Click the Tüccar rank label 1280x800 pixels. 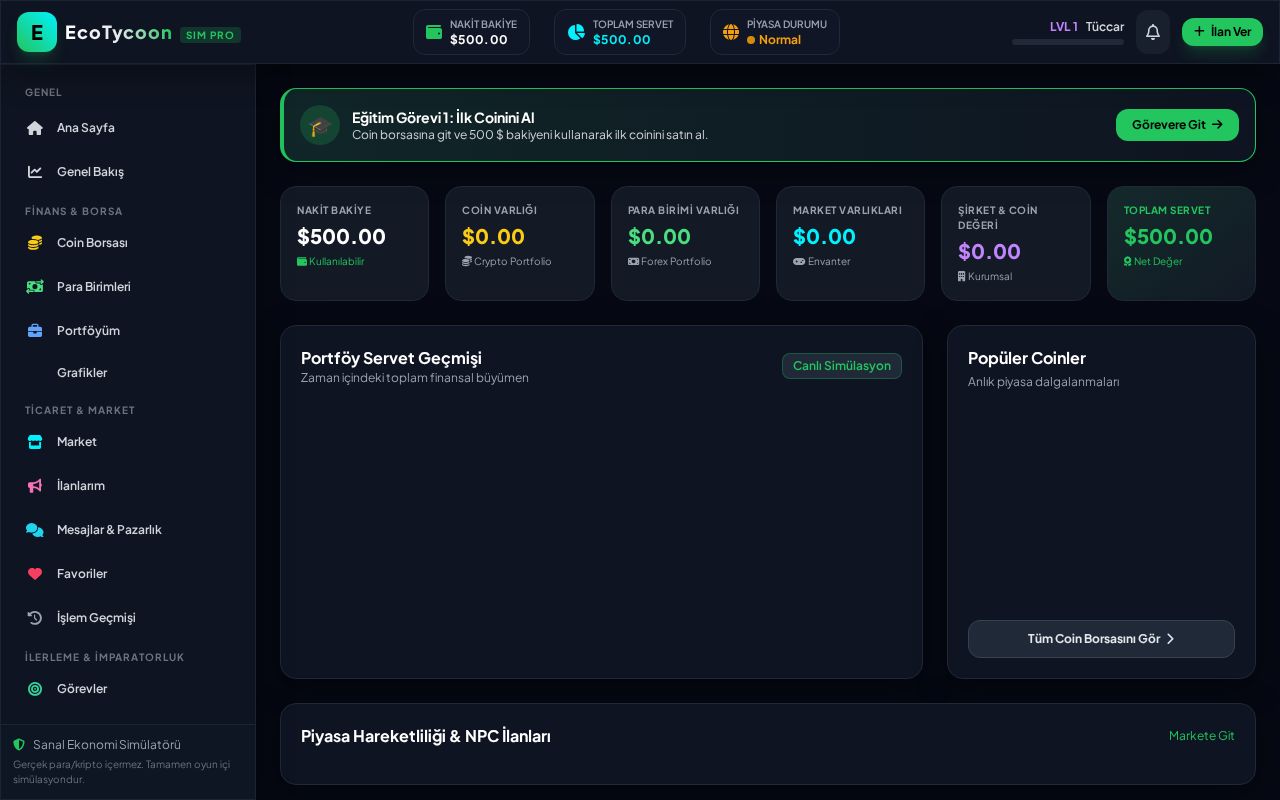1105,27
